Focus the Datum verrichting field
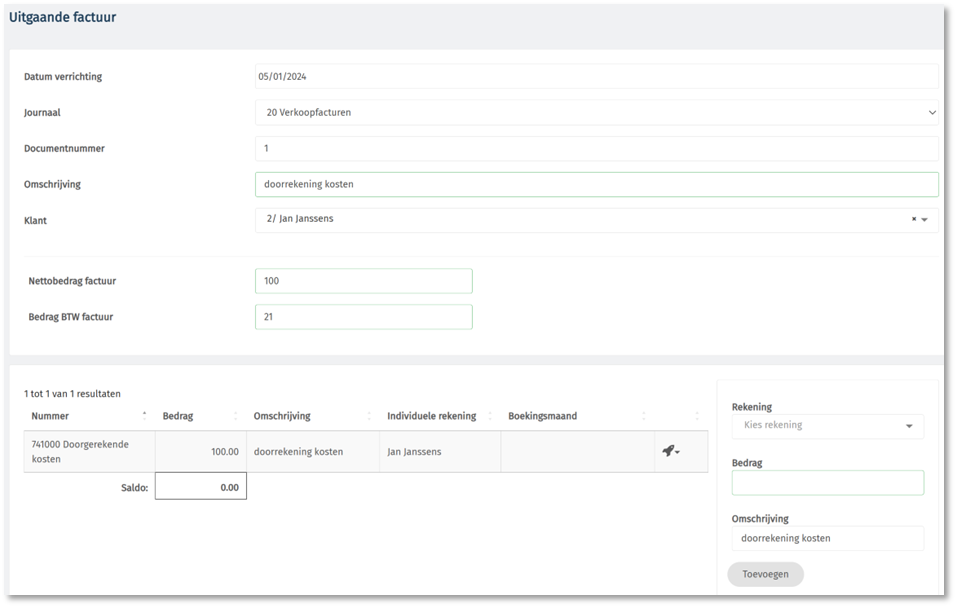 [596, 76]
